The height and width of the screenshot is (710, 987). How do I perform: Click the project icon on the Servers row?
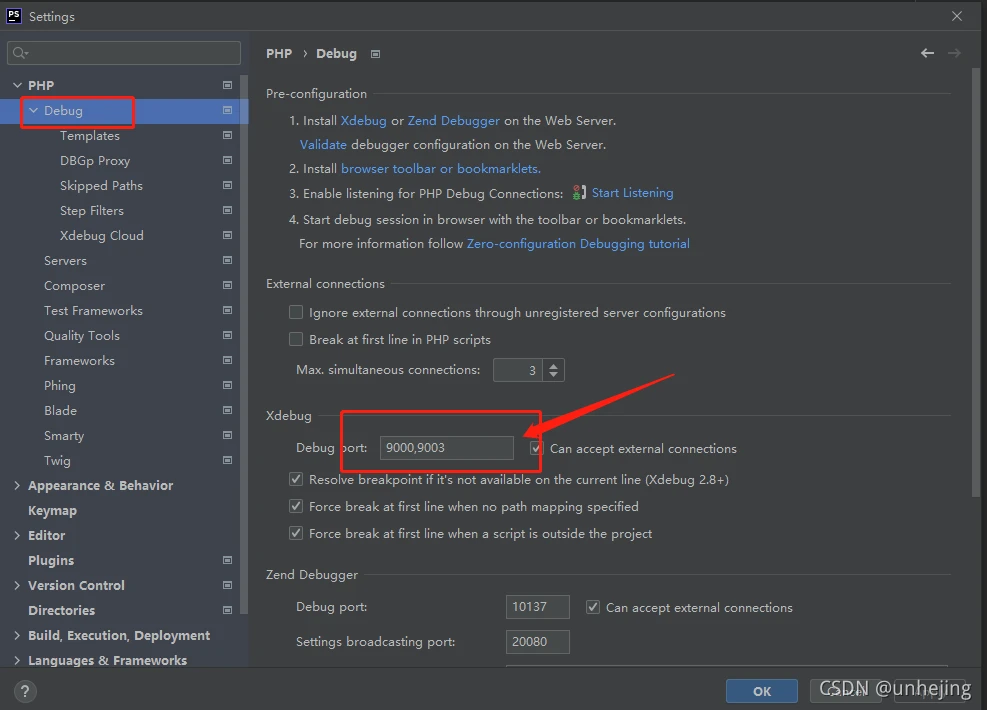point(227,260)
